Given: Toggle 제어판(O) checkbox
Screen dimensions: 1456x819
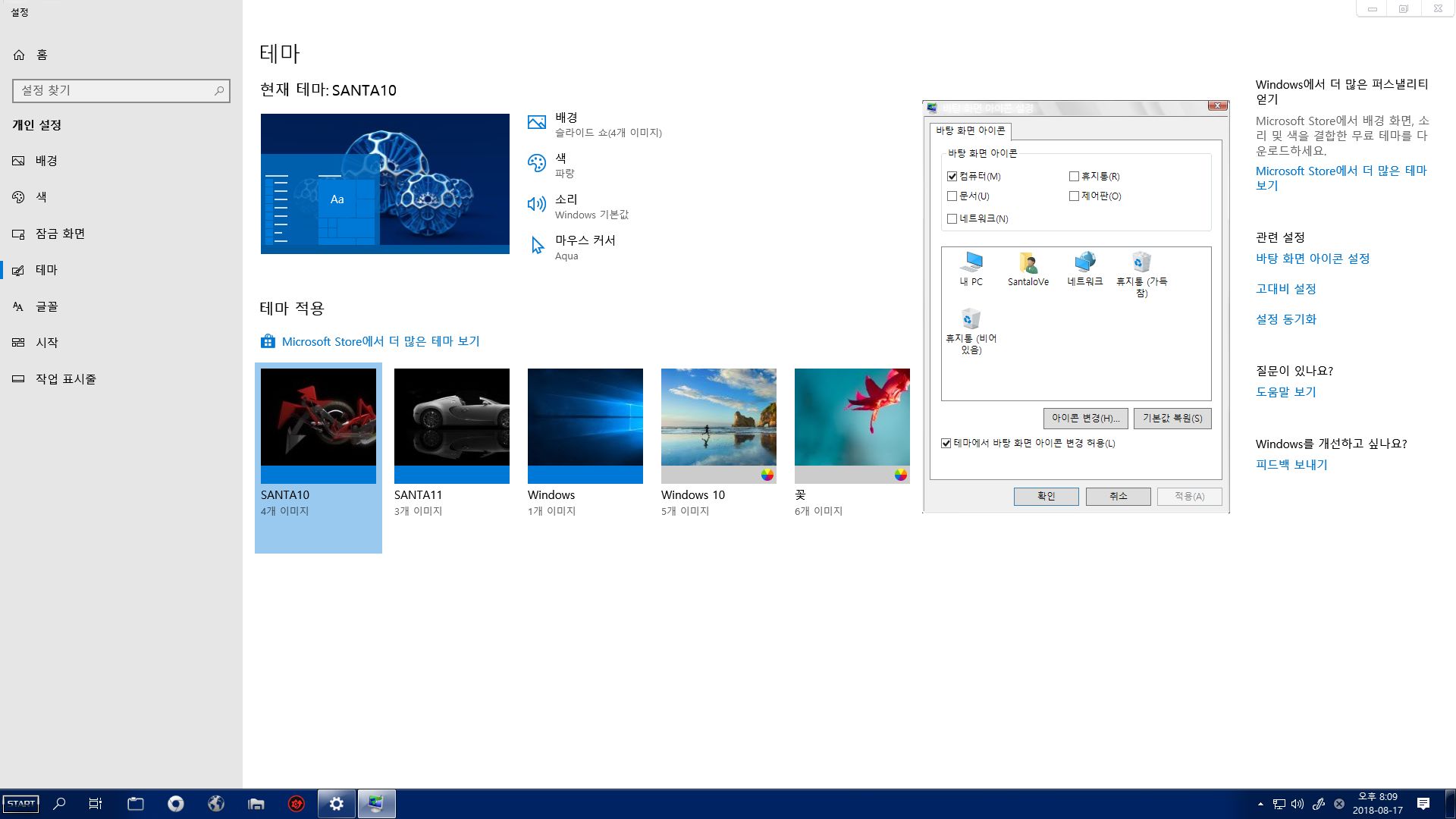Looking at the screenshot, I should tap(1074, 196).
